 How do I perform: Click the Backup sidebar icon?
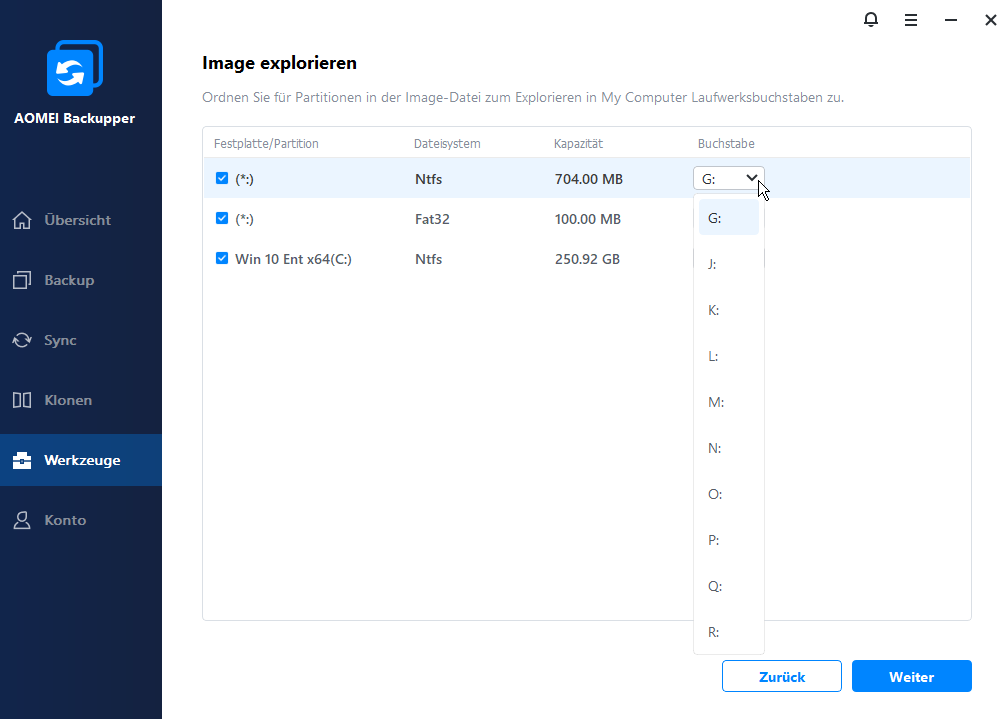pyautogui.click(x=22, y=280)
